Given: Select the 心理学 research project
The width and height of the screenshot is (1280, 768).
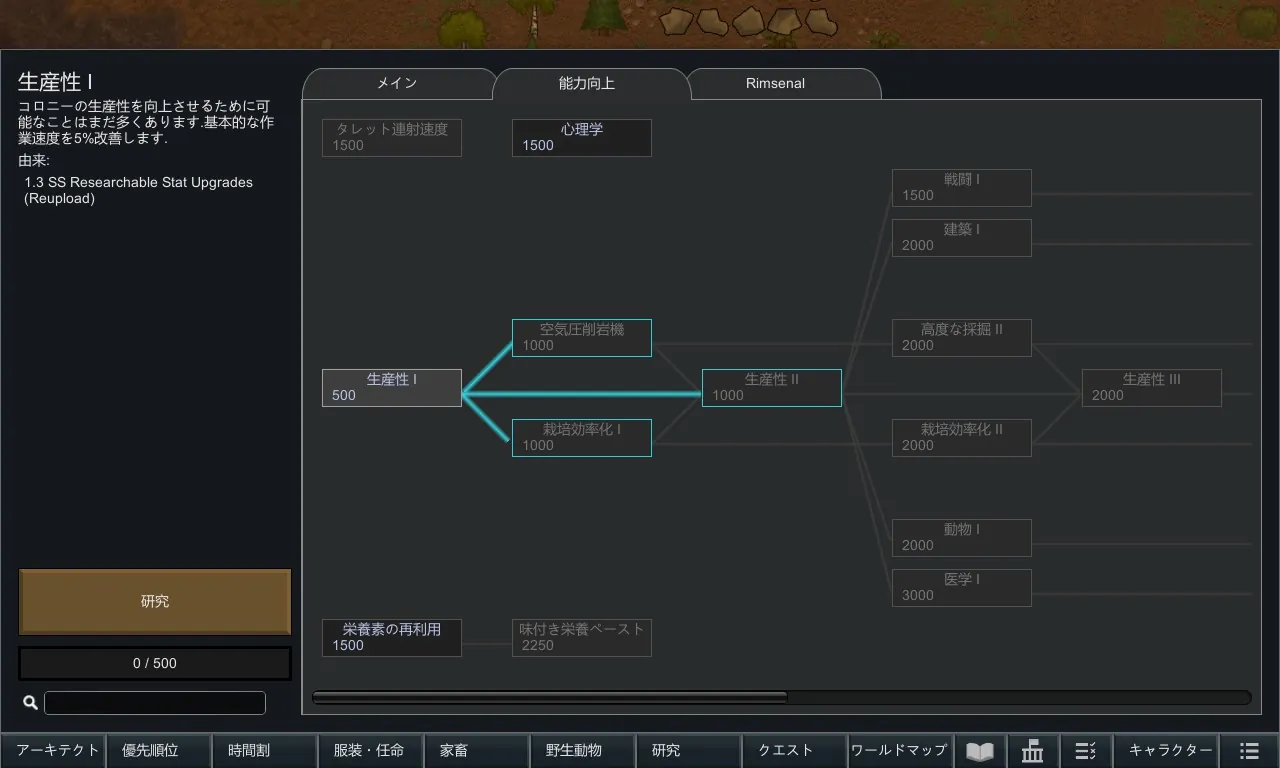Looking at the screenshot, I should tap(581, 138).
